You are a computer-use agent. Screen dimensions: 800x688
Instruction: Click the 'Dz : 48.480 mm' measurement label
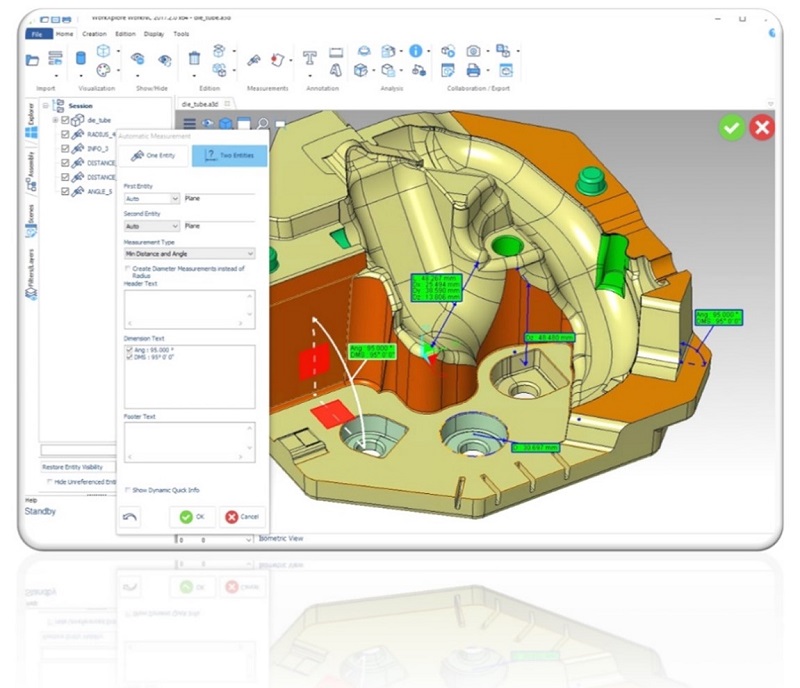549,338
